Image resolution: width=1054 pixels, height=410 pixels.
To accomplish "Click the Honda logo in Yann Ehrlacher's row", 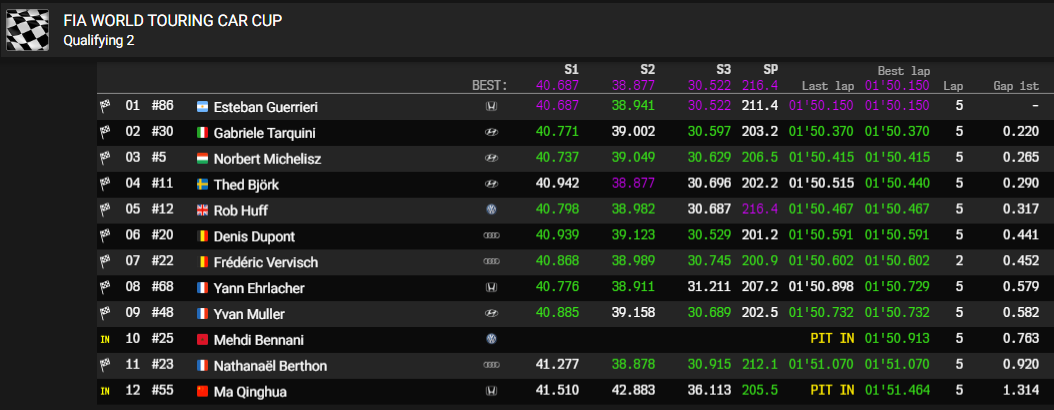I will coord(491,288).
